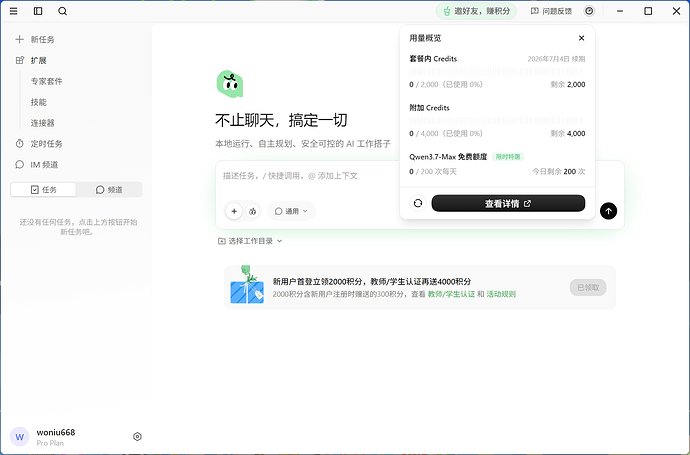The image size is (690, 455).
Task: Click the gift box image in the banner
Action: [247, 284]
